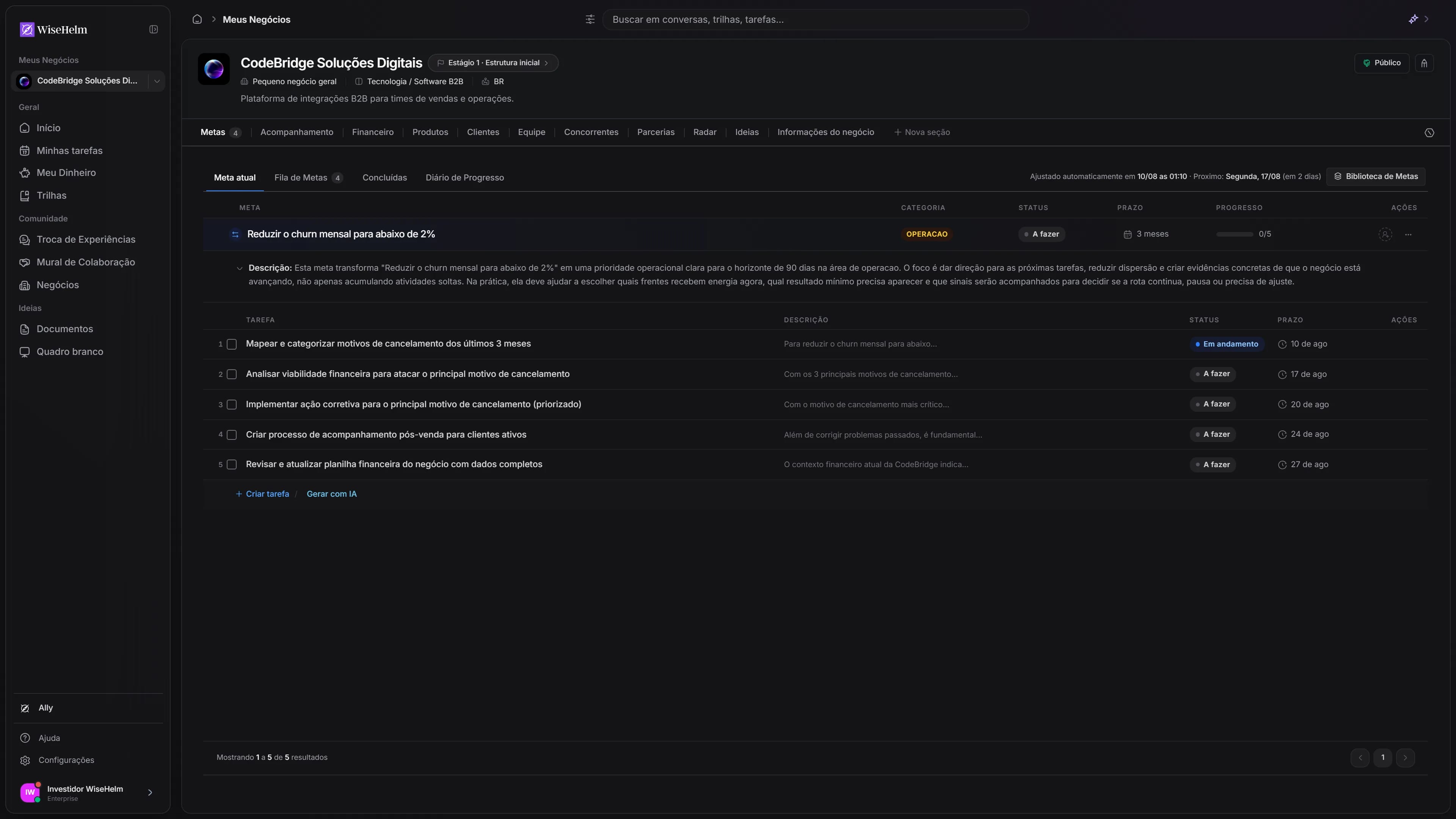Open the sparkle AI assistant icon

pyautogui.click(x=1413, y=19)
